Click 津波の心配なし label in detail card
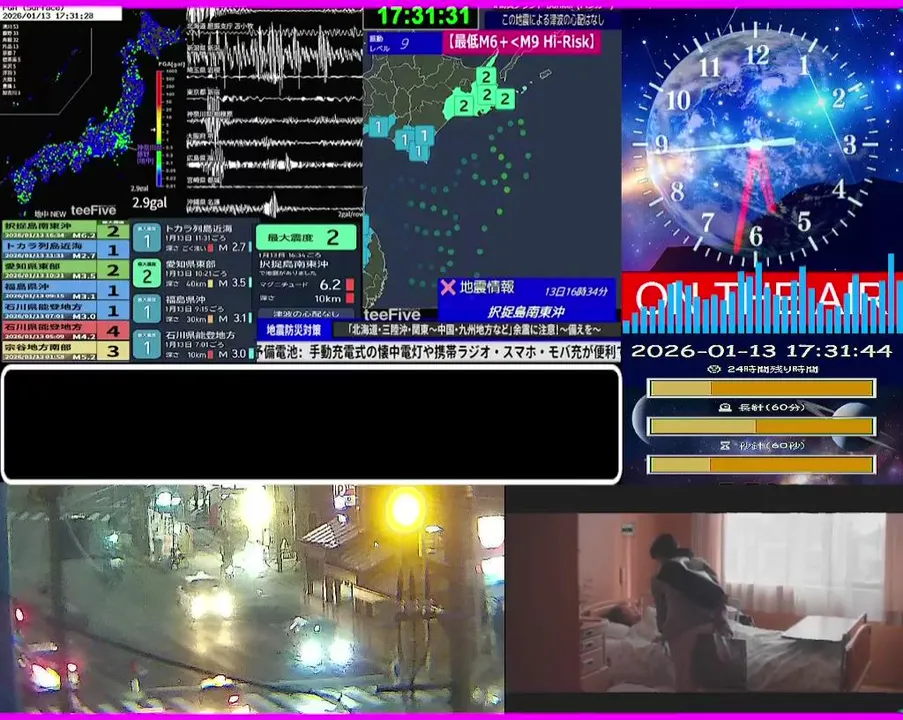This screenshot has width=903, height=720. point(306,314)
